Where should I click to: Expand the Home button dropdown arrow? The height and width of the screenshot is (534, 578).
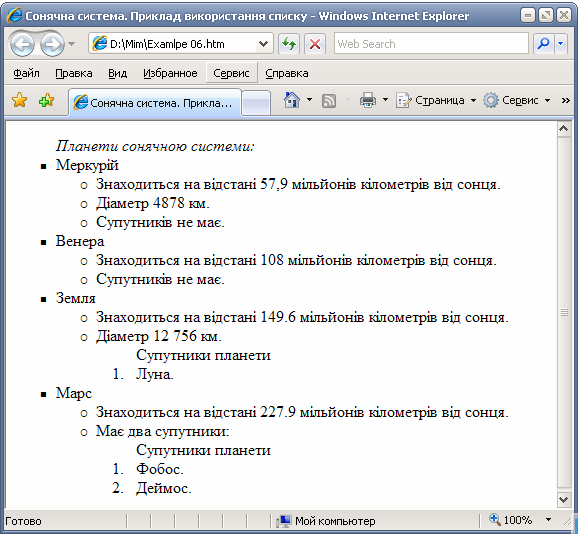[309, 100]
